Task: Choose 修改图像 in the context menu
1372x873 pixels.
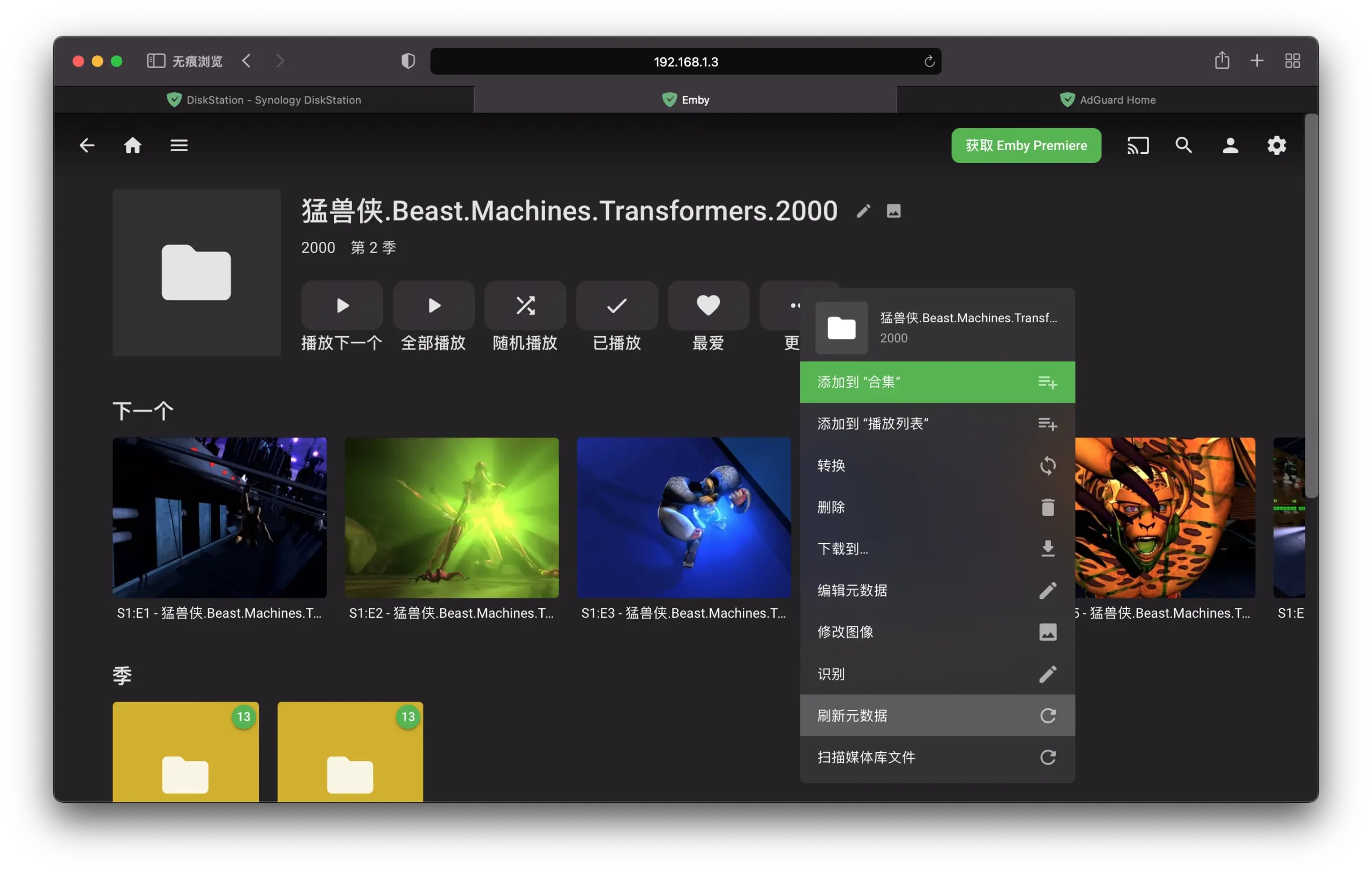Action: (937, 632)
